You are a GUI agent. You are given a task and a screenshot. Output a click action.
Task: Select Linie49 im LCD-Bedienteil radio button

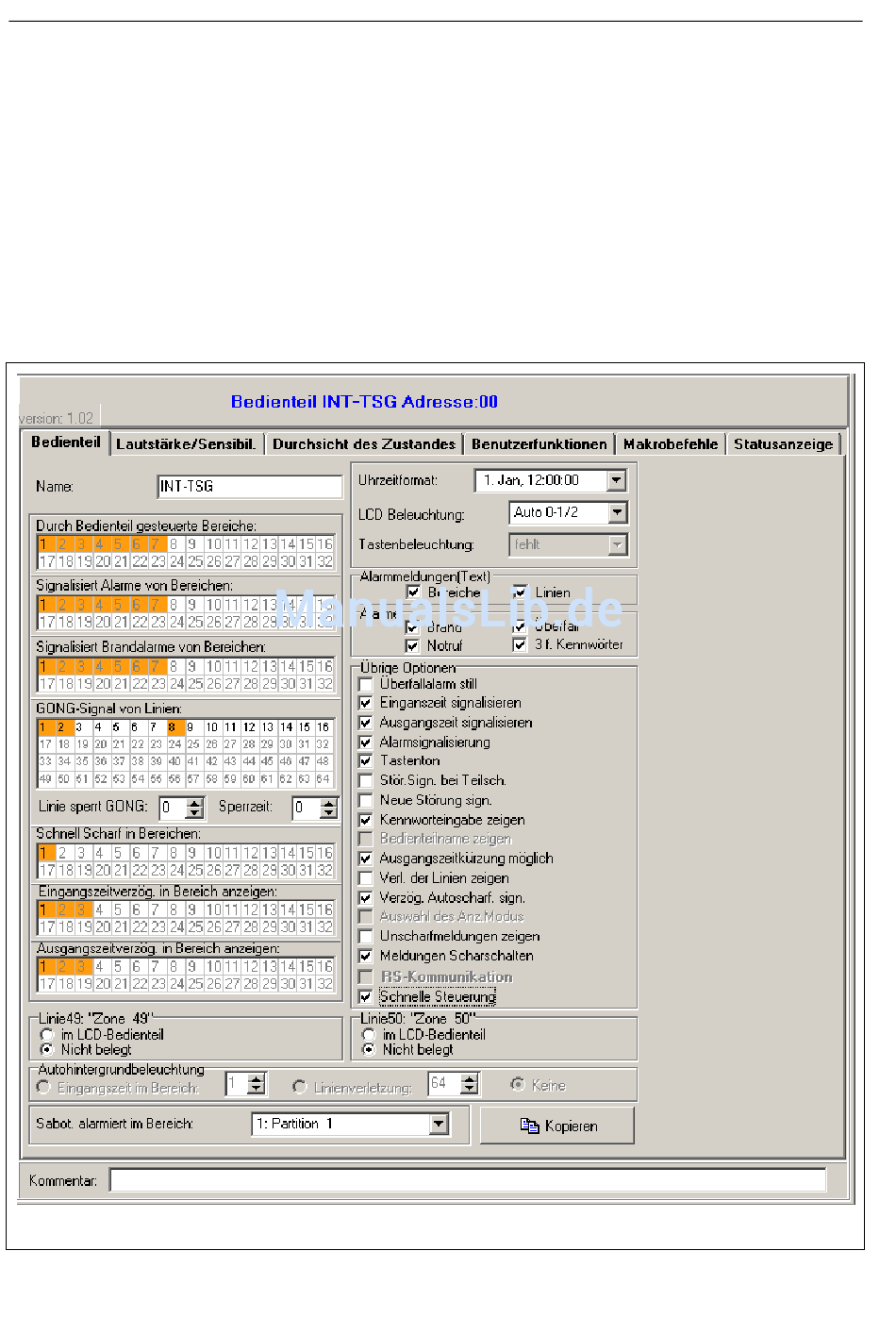pos(47,1035)
